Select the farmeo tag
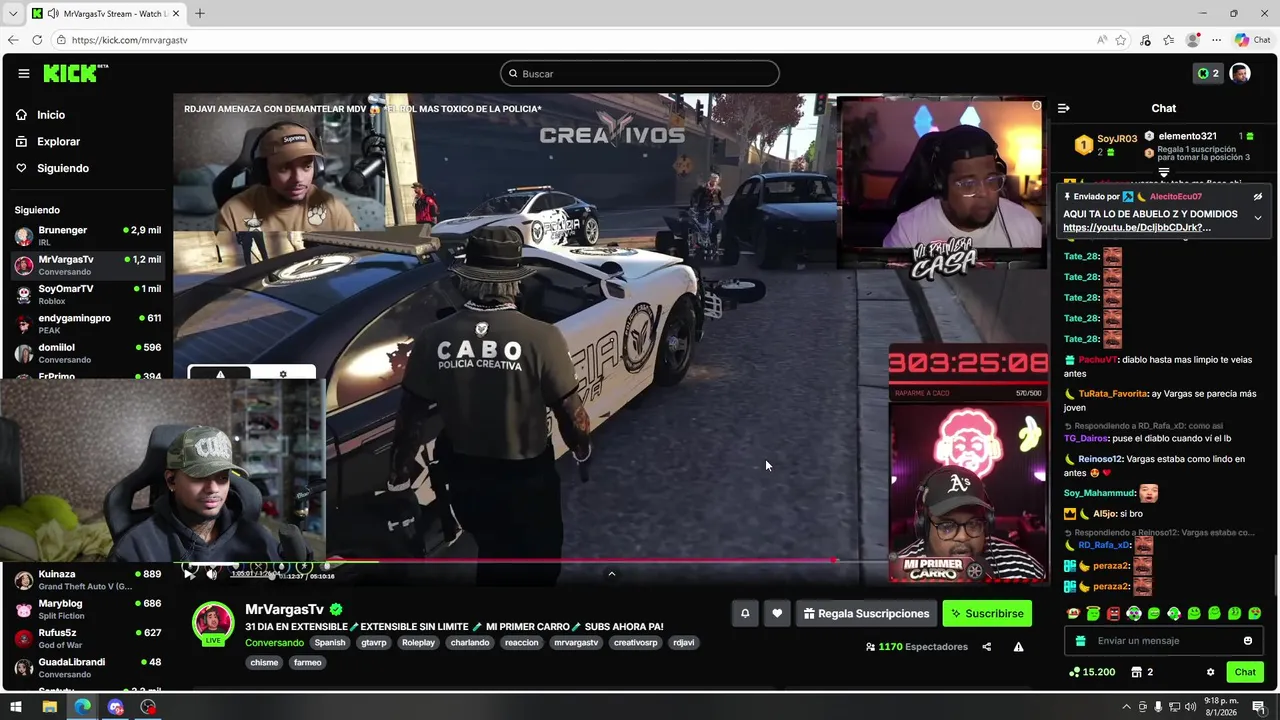Screen dimensions: 1280x720 pyautogui.click(x=307, y=662)
